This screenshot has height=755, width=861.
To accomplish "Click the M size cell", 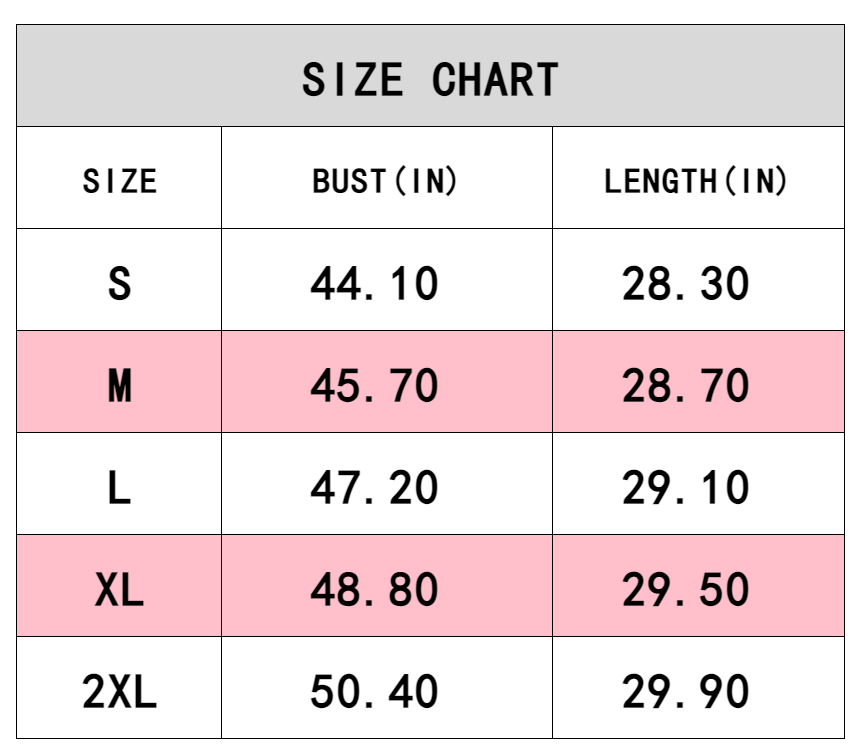I will 119,386.
